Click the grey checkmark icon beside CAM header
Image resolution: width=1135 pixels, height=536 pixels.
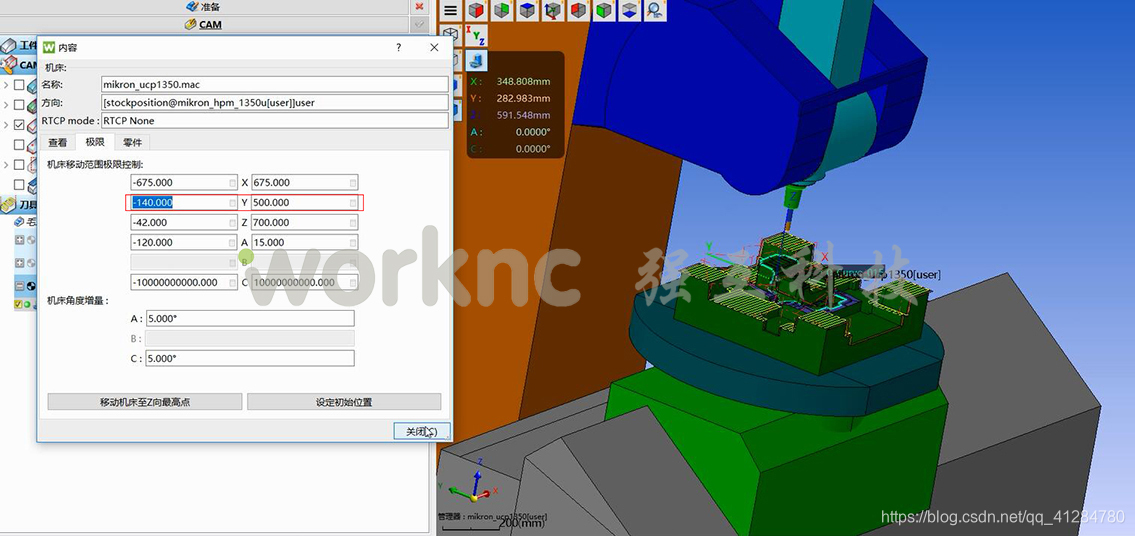419,25
